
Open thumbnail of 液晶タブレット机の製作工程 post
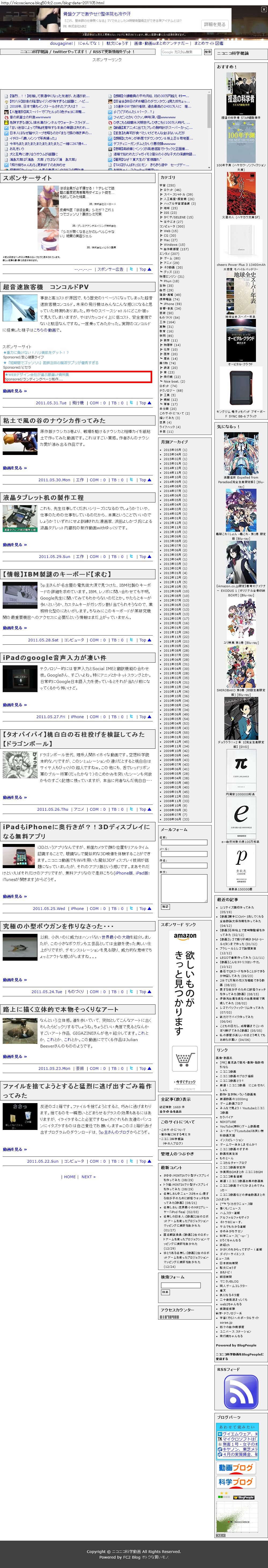tap(20, 519)
